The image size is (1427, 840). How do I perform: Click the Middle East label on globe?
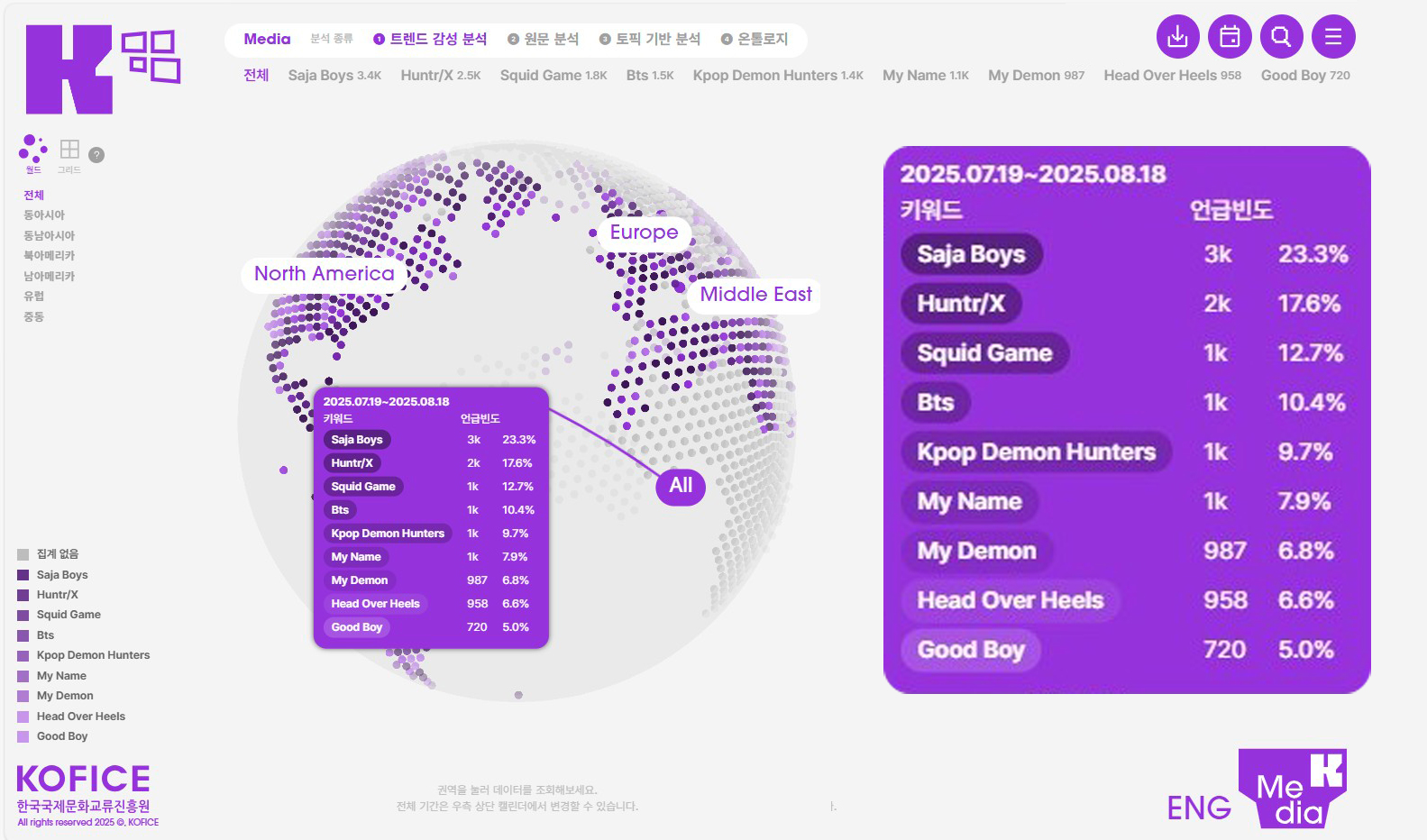pyautogui.click(x=755, y=295)
